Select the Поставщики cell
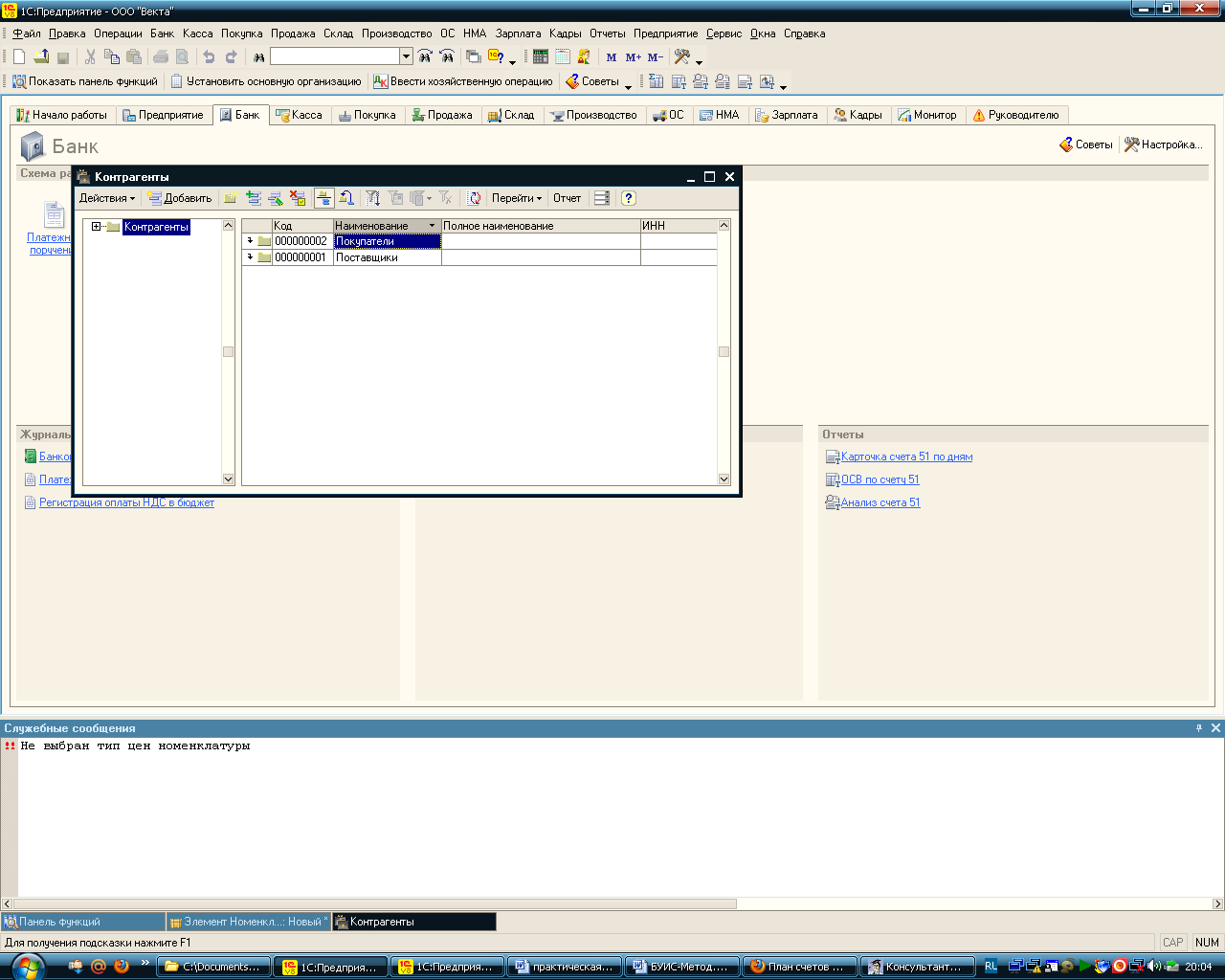The image size is (1225, 980). coord(387,257)
